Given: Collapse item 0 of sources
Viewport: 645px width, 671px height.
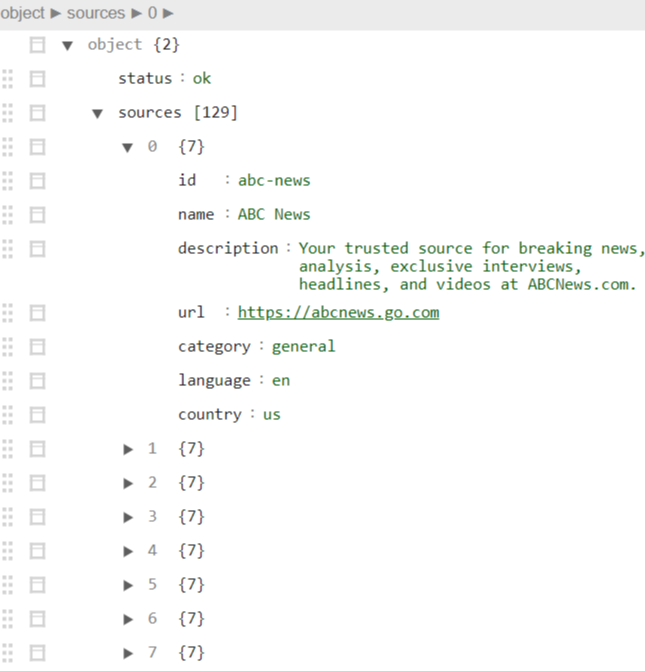Looking at the screenshot, I should (x=128, y=148).
